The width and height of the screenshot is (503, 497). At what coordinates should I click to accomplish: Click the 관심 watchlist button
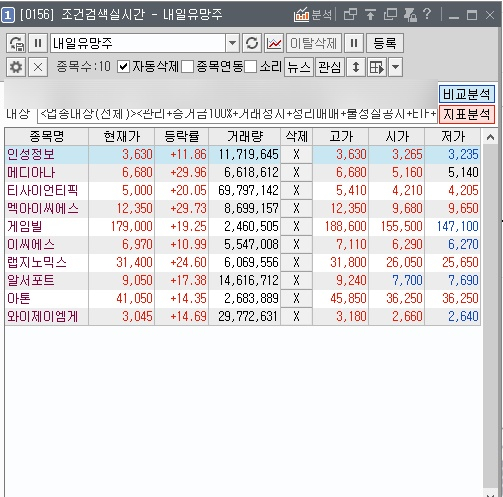330,67
